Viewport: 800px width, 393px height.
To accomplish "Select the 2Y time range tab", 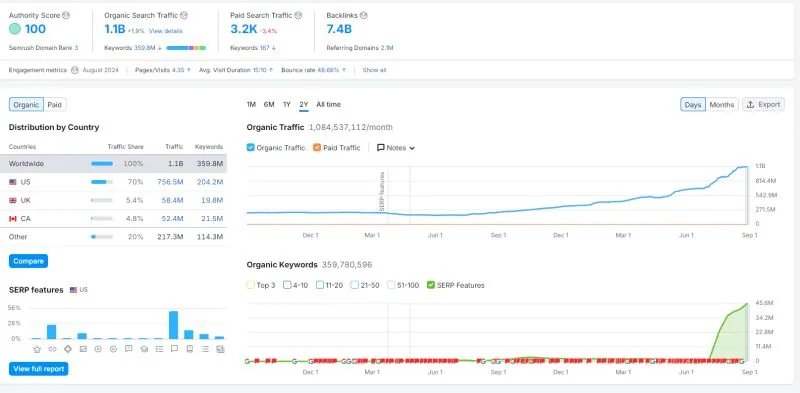I will click(x=304, y=105).
